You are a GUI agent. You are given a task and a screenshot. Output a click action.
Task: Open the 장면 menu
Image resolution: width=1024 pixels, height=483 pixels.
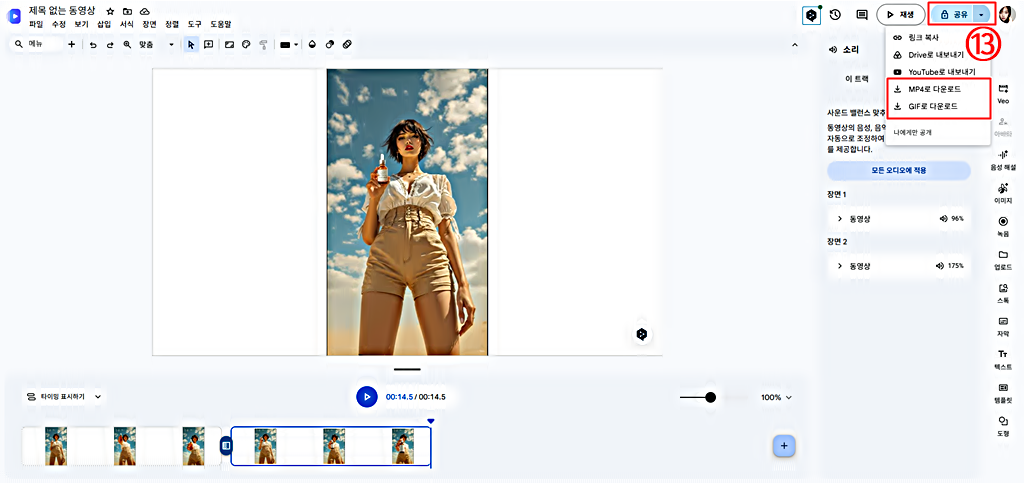point(149,24)
